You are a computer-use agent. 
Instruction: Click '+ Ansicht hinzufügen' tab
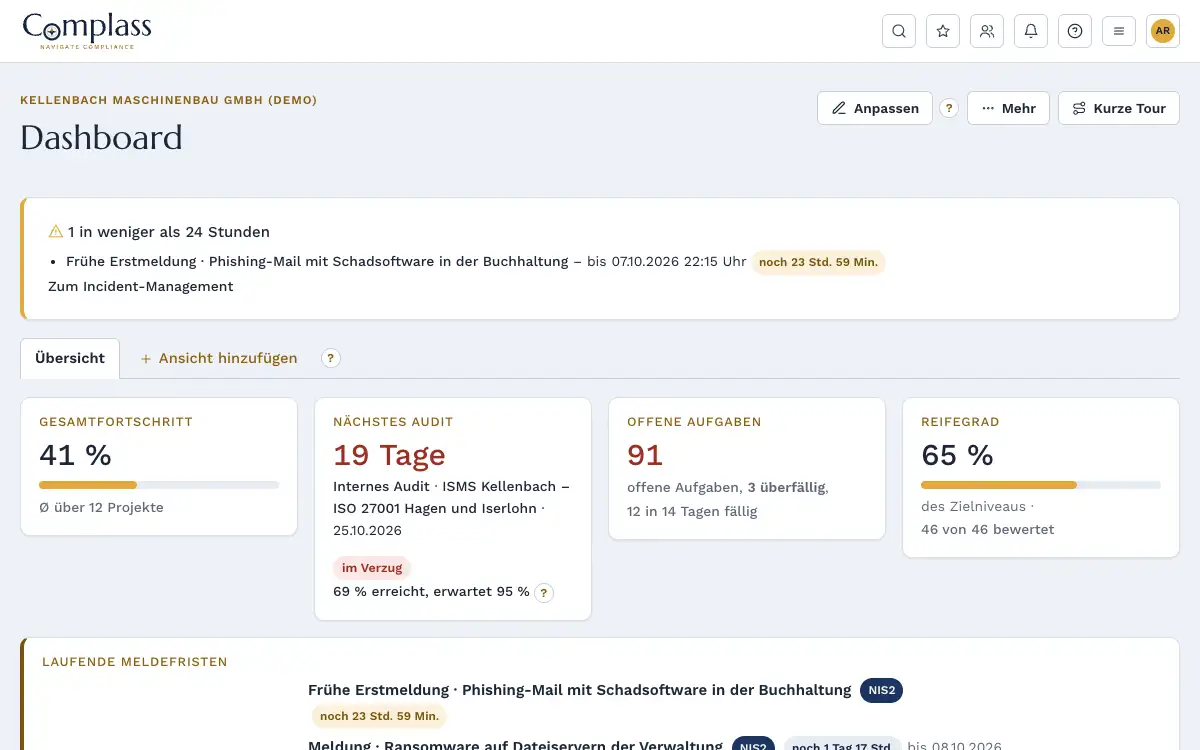[219, 358]
